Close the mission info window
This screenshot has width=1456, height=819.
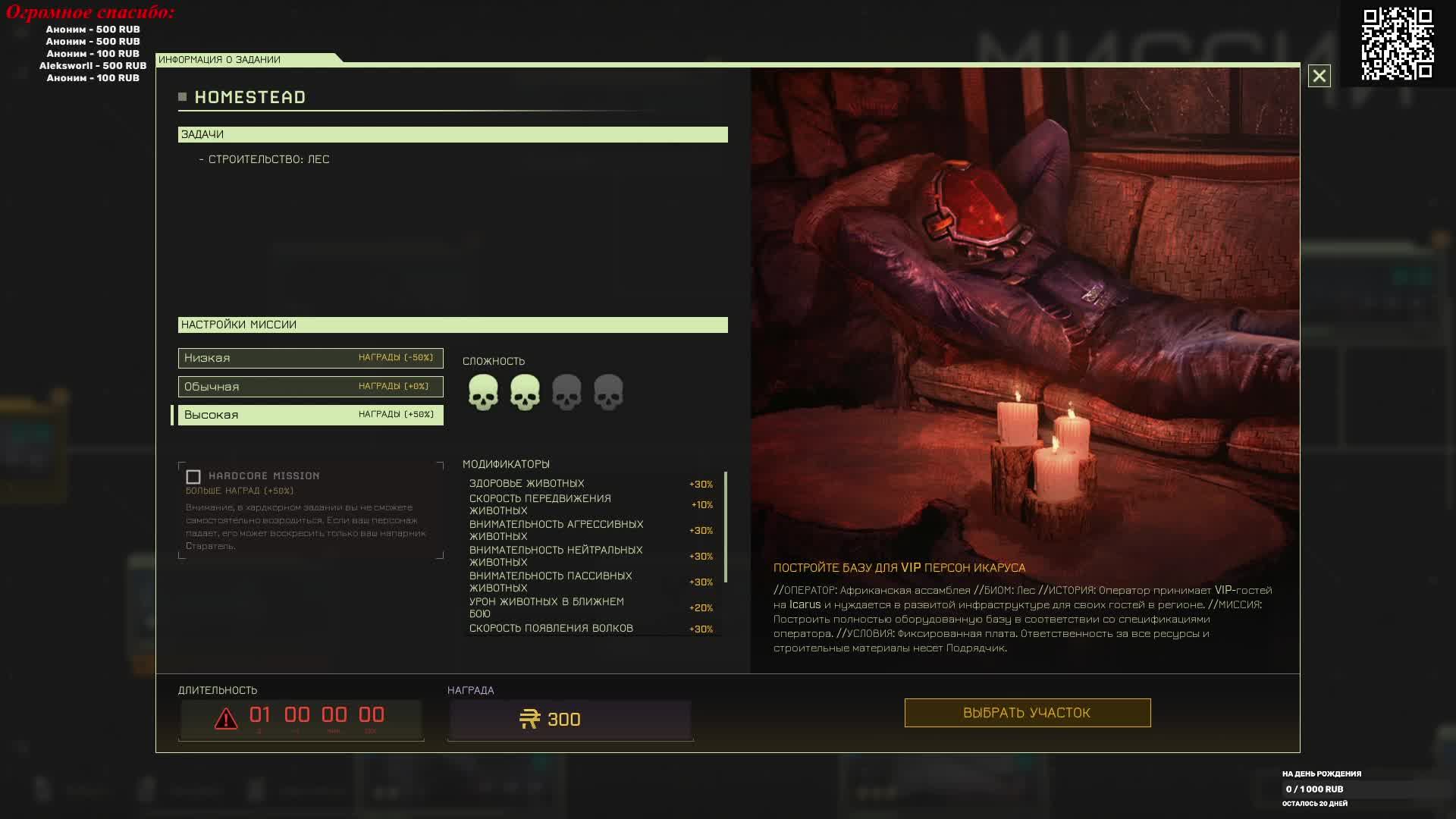tap(1319, 76)
